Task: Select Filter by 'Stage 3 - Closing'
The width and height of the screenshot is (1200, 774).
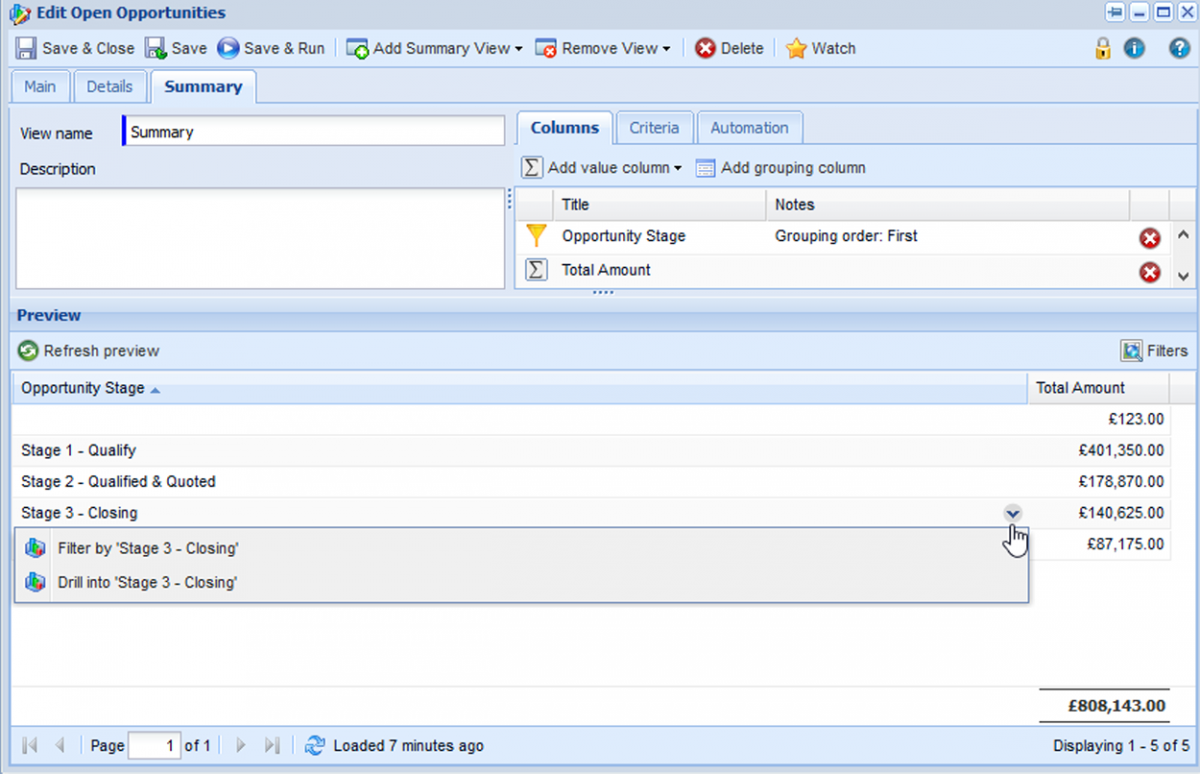Action: tap(148, 548)
